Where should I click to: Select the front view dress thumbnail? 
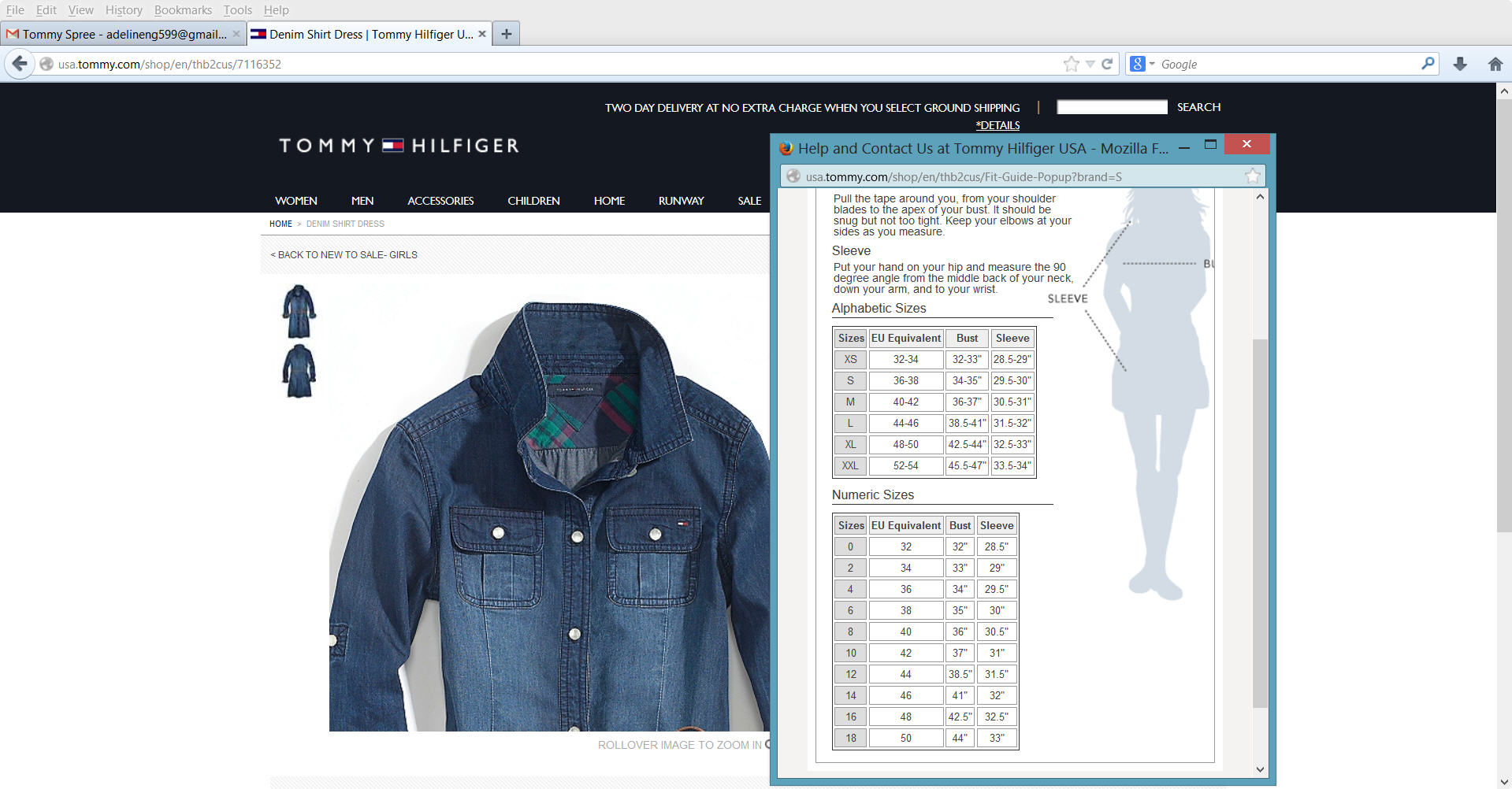click(299, 311)
